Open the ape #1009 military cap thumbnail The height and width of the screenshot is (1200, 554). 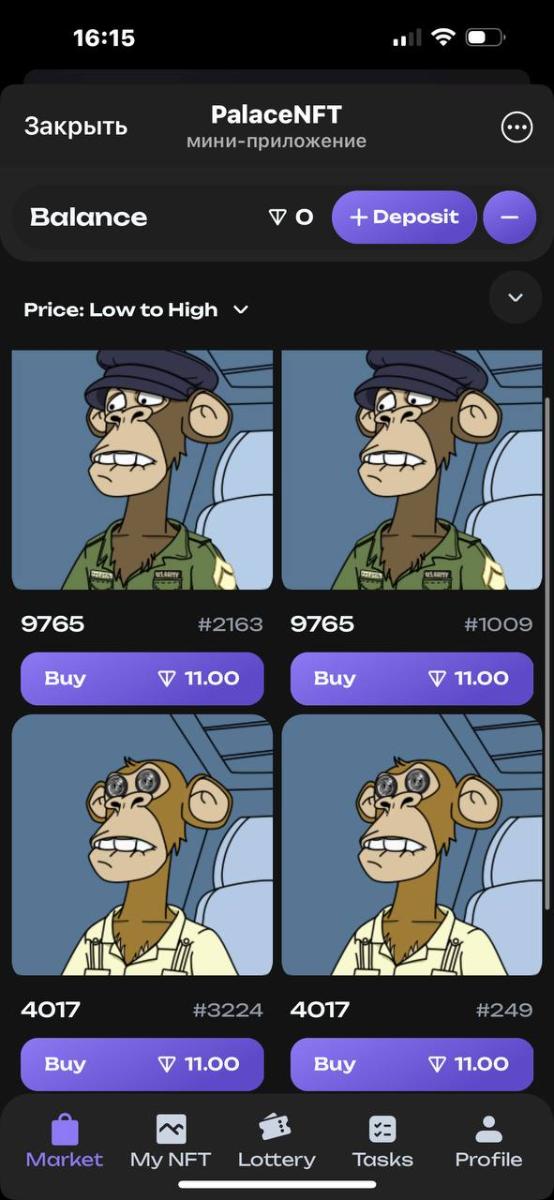coord(412,470)
